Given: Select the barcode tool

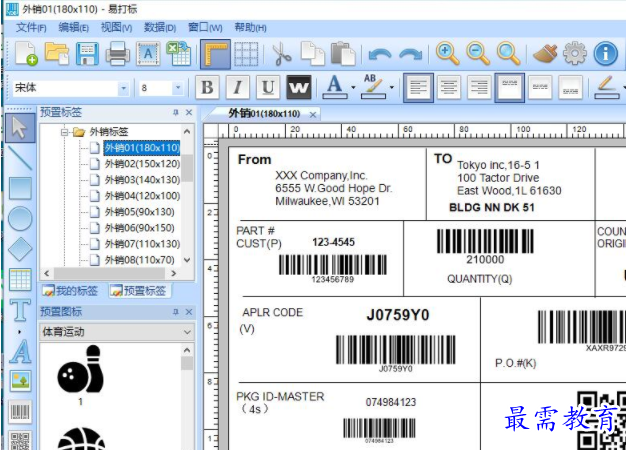Looking at the screenshot, I should [x=20, y=411].
